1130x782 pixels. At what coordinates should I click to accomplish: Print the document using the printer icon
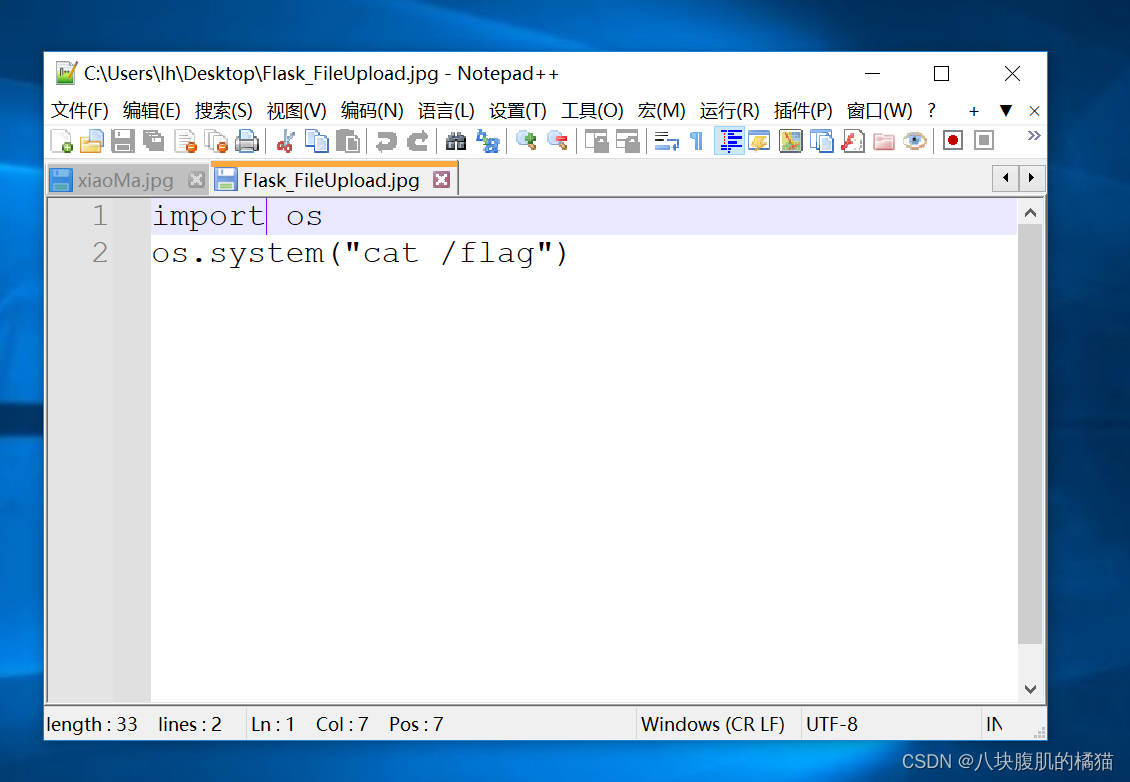coord(247,141)
